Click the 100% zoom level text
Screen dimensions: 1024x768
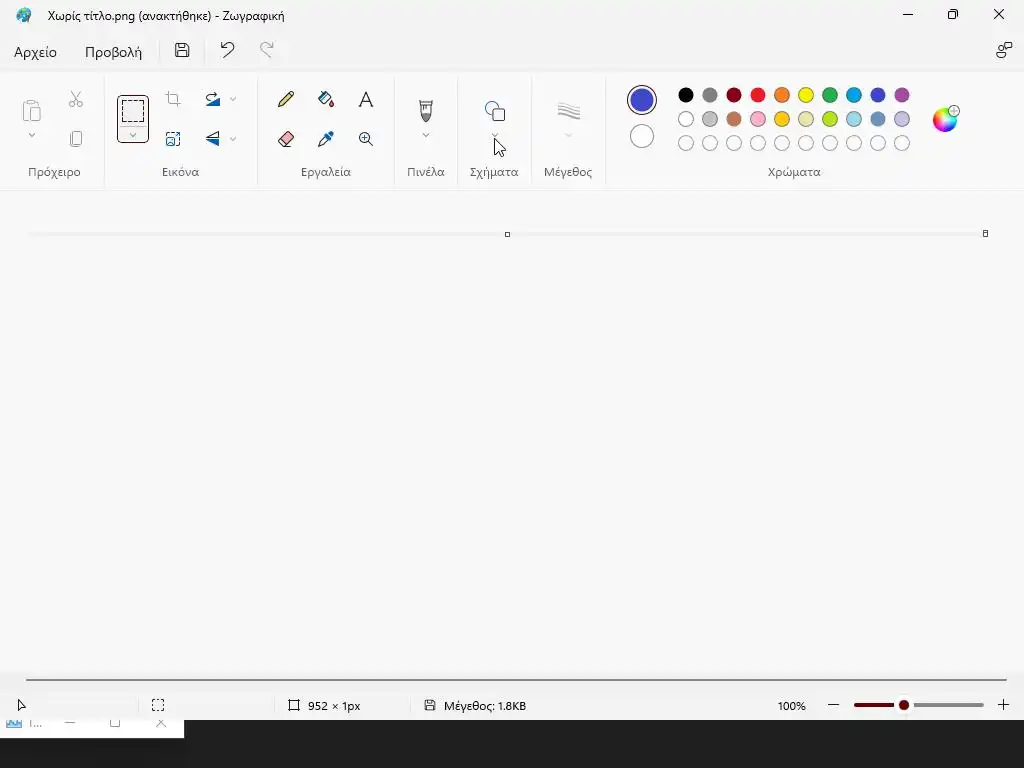click(792, 706)
